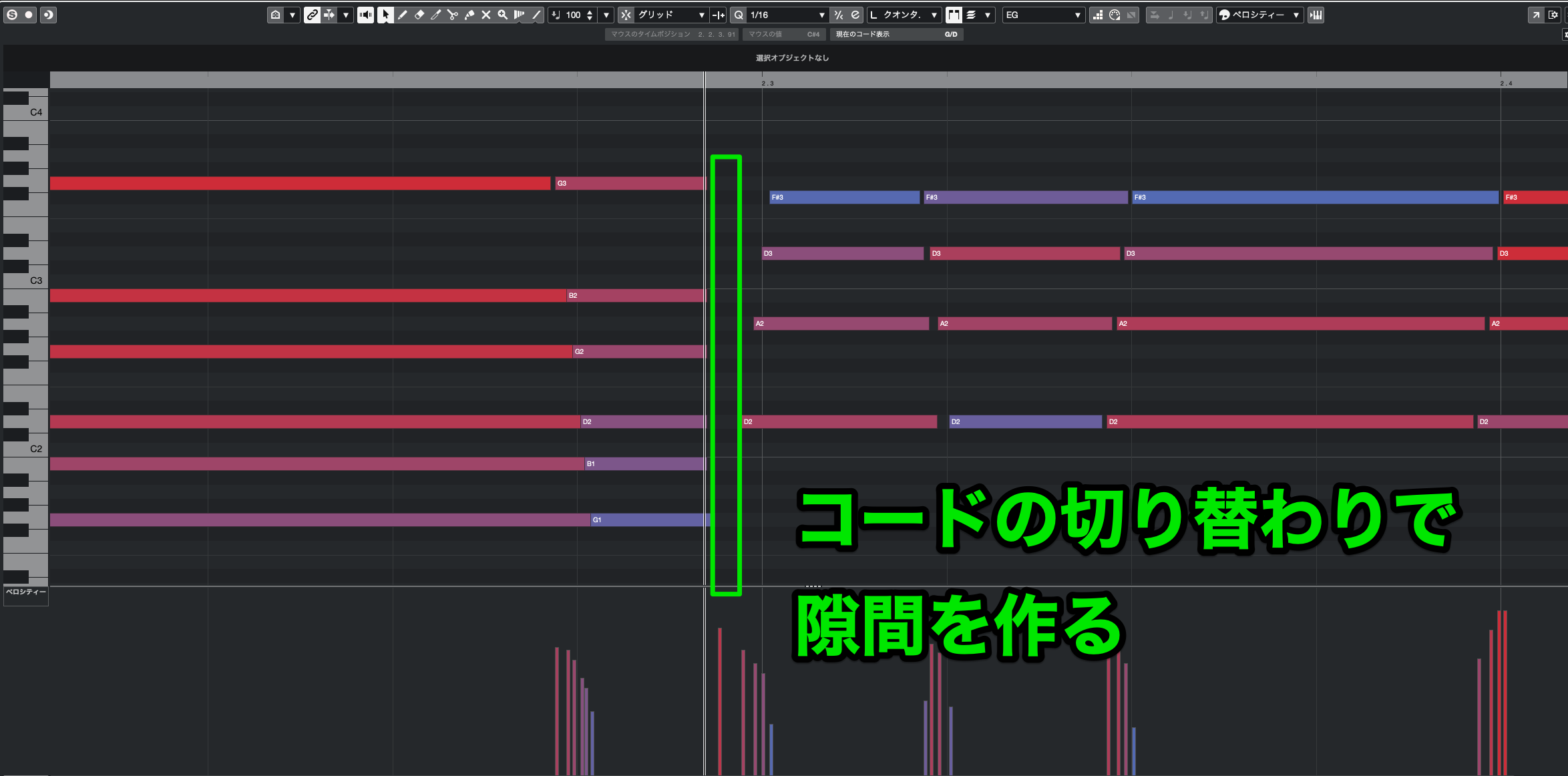Select first F#3 note after 2.3
Image resolution: width=1568 pixels, height=776 pixels.
pyautogui.click(x=844, y=197)
